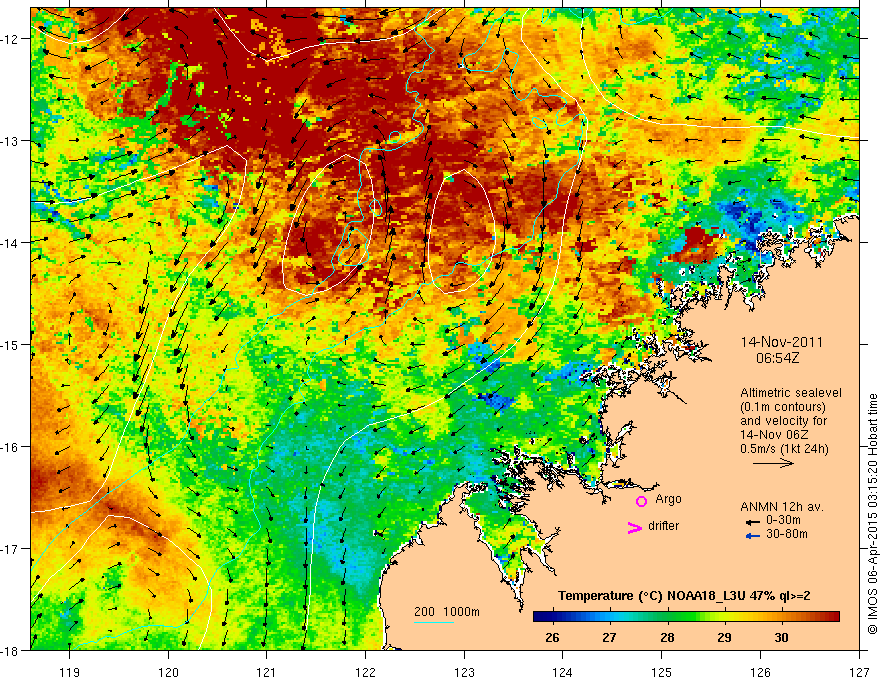Click the black 0-30m arrow legend symbol
This screenshot has width=880, height=680.
(x=753, y=522)
